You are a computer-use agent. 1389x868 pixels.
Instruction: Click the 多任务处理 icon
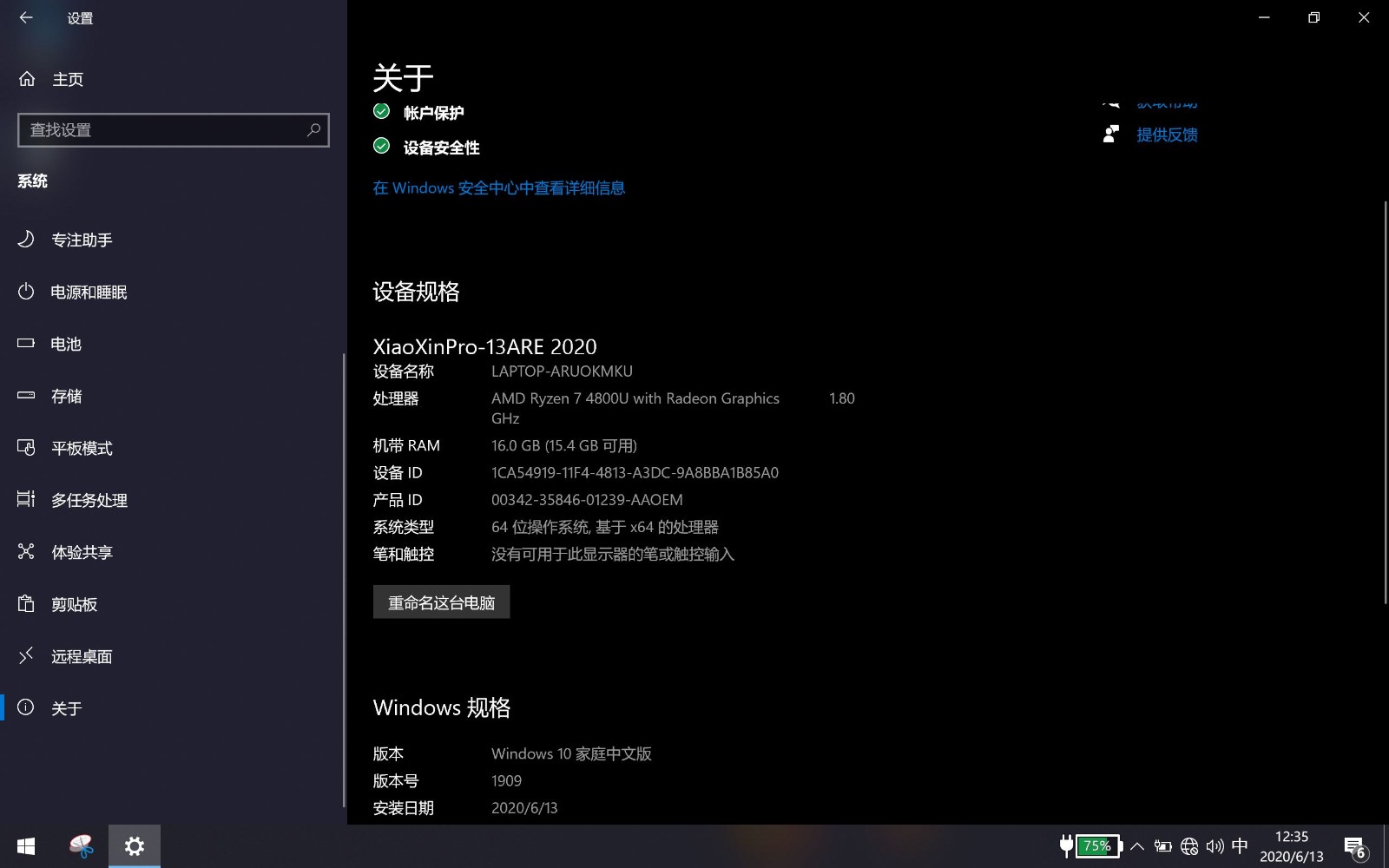tap(26, 499)
